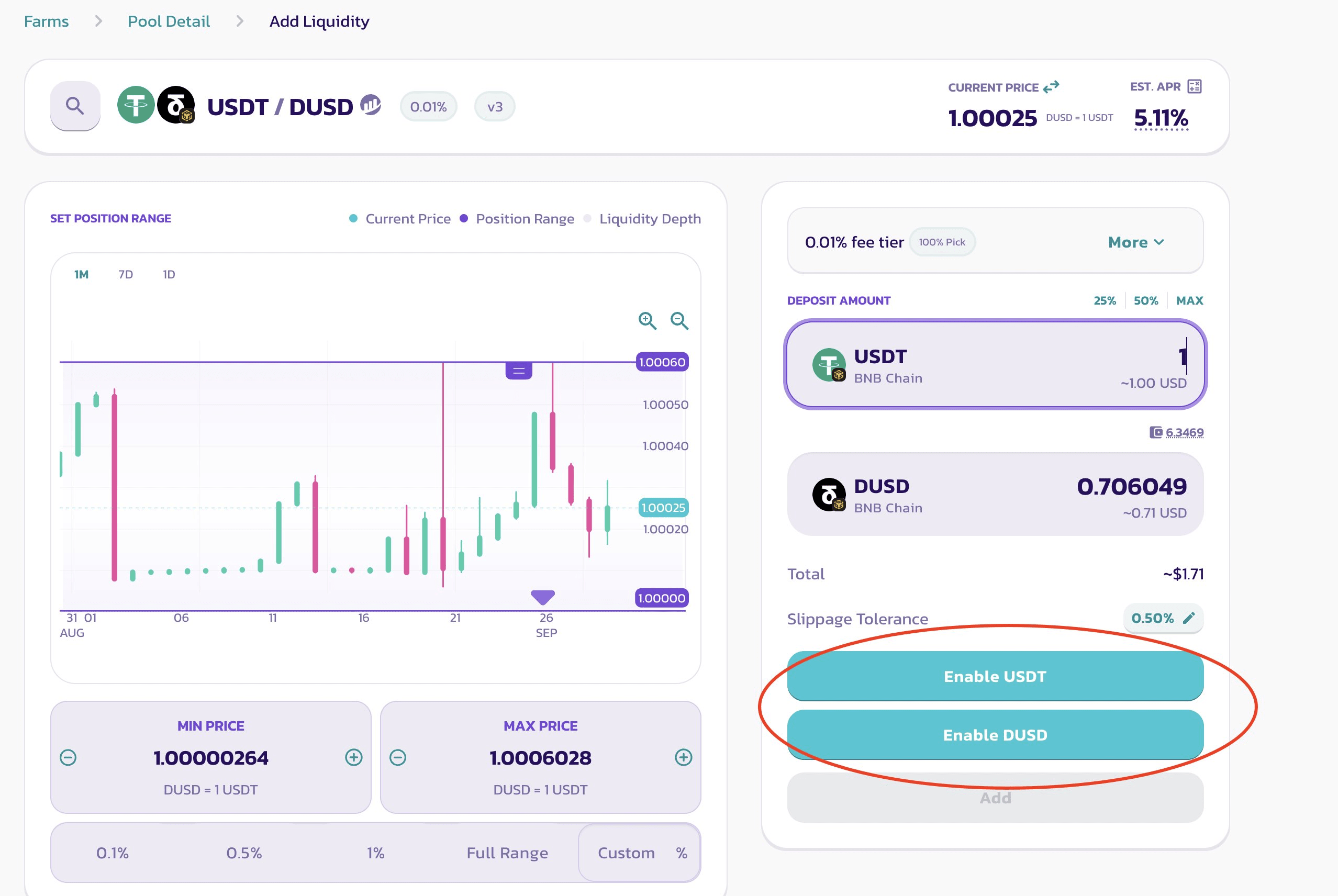Click the search magnifier icon button
This screenshot has width=1338, height=896.
pos(75,106)
